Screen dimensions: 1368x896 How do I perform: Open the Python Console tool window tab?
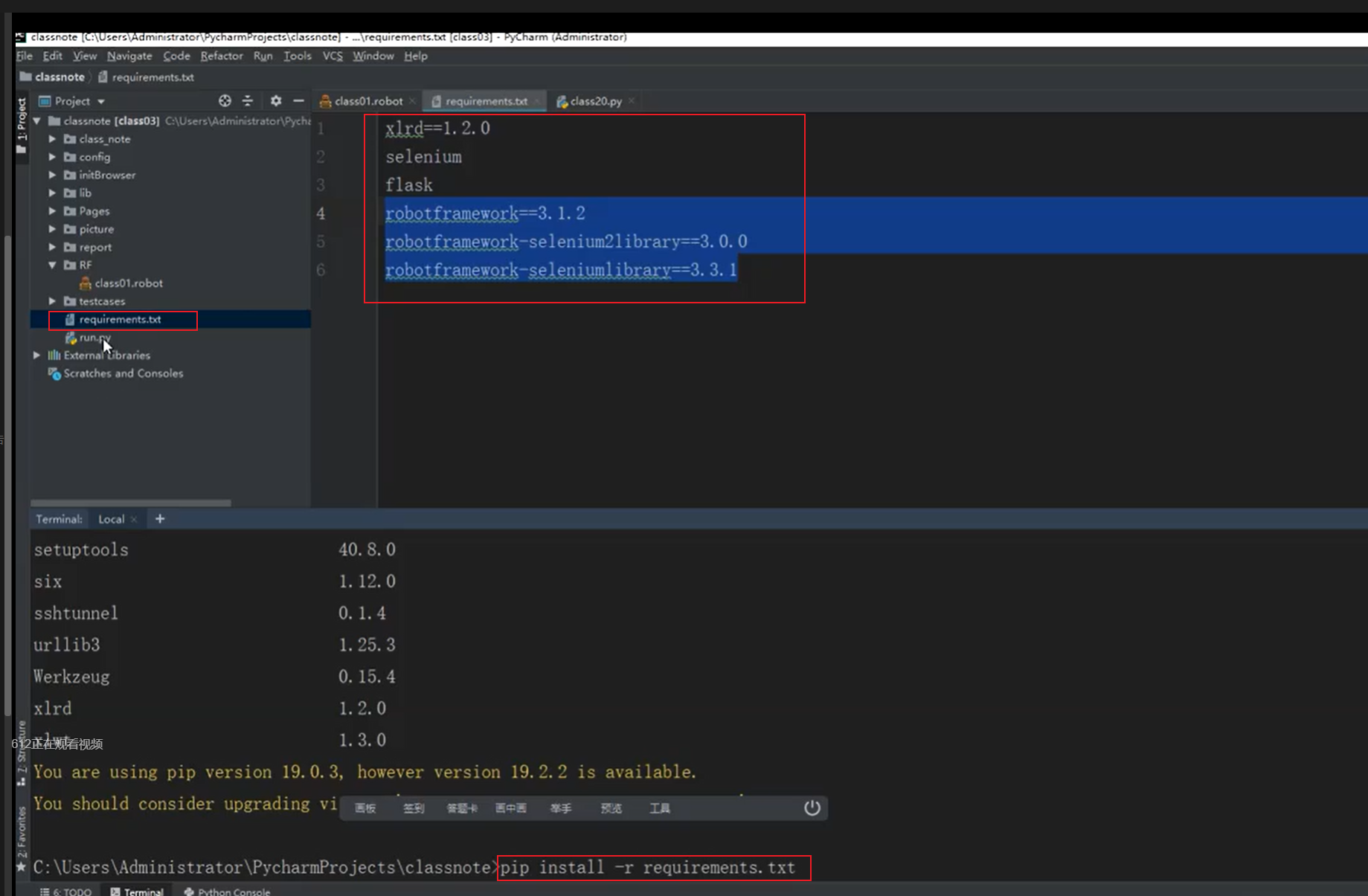227,891
